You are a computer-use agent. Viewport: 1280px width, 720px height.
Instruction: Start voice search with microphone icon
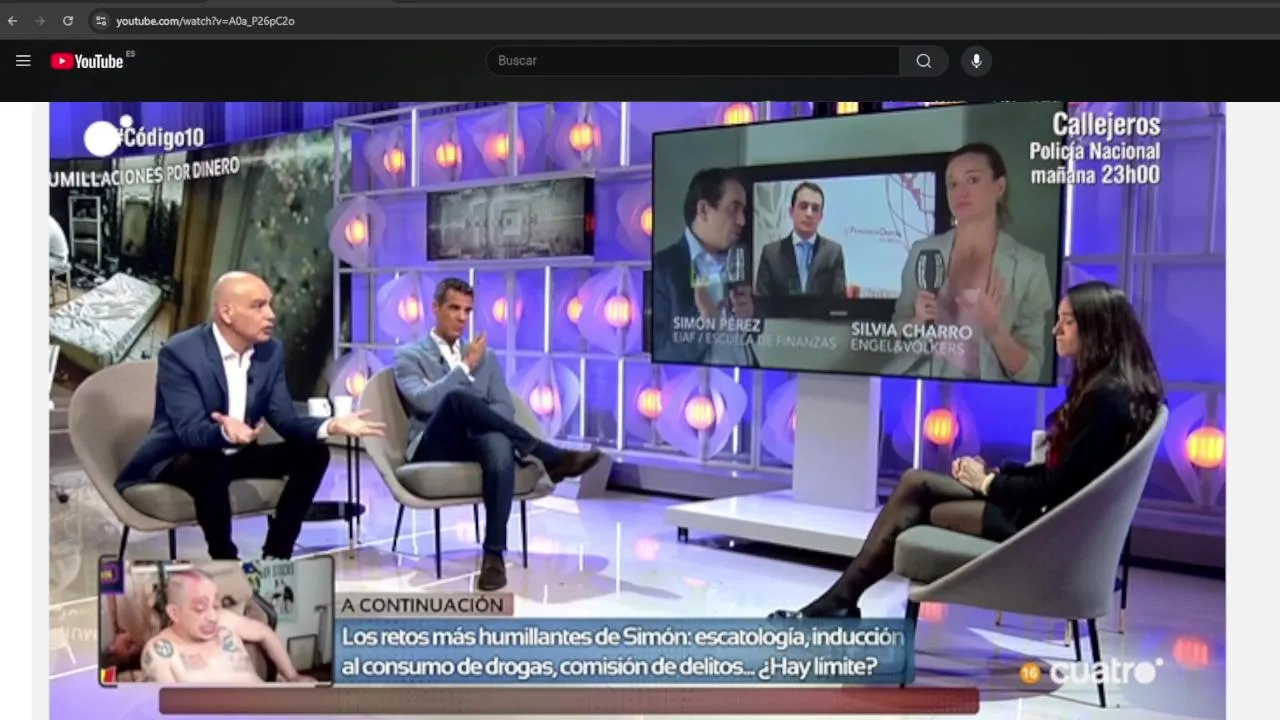tap(976, 61)
